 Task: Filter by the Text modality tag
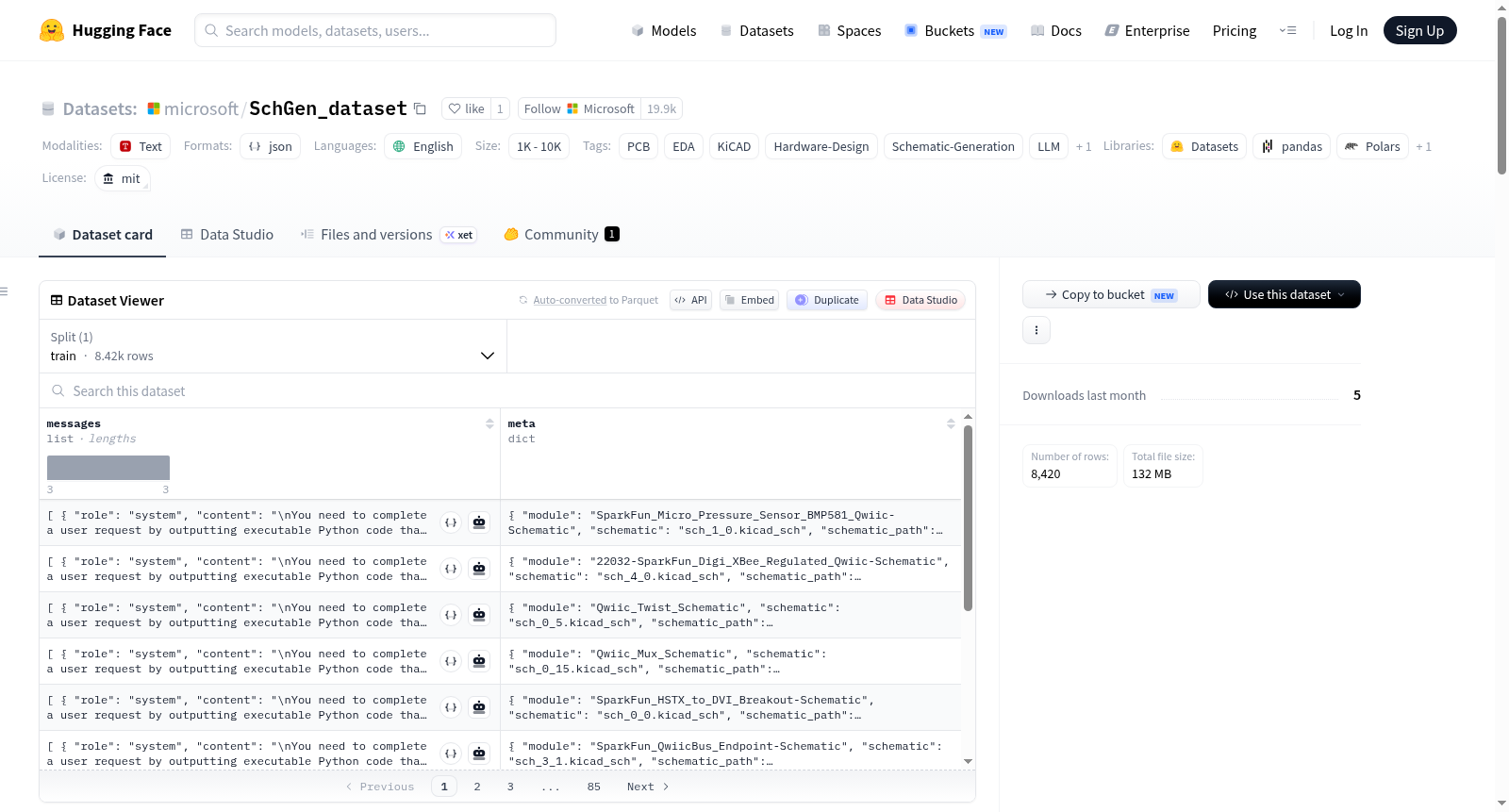point(141,146)
